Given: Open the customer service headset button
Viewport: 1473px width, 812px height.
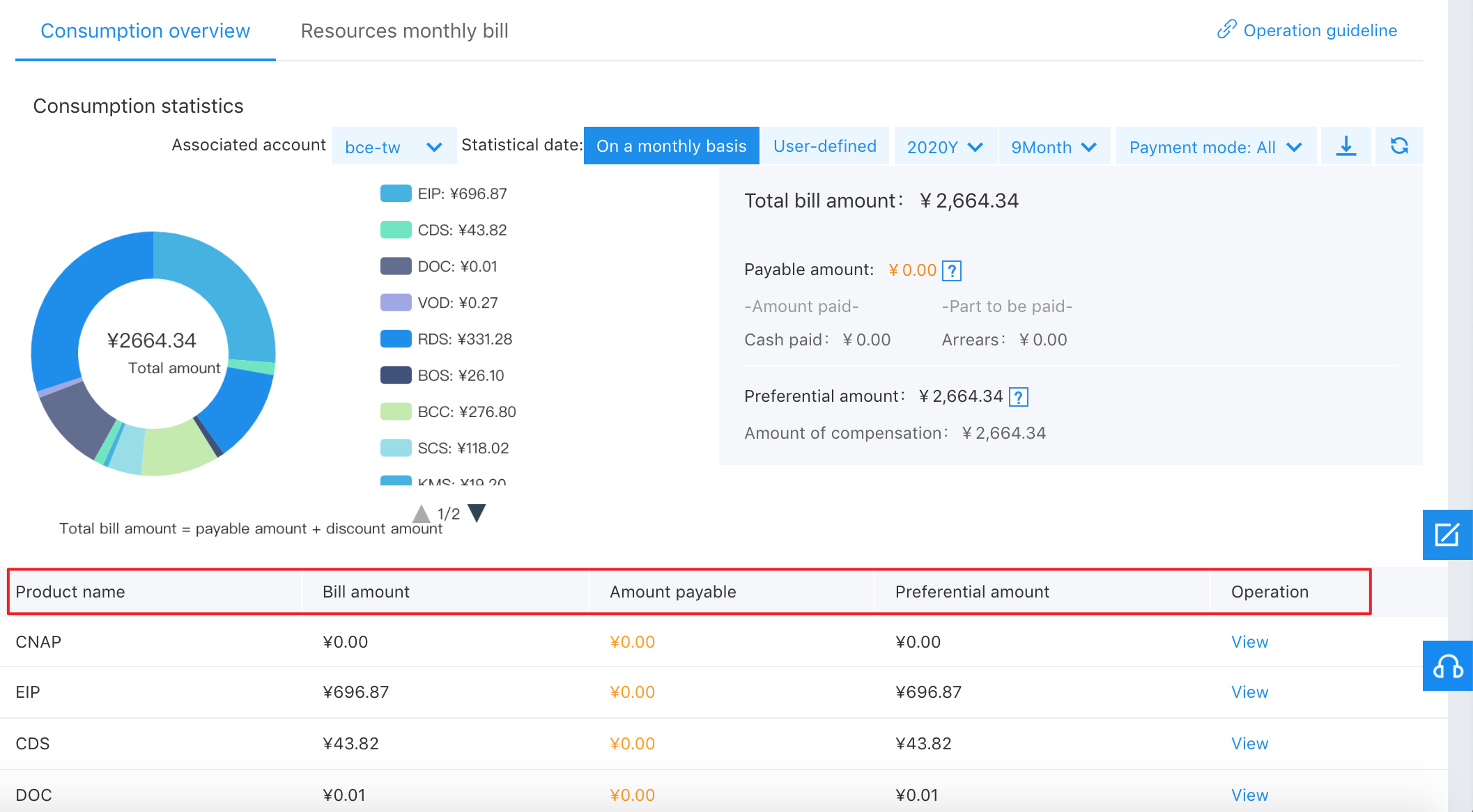Looking at the screenshot, I should coord(1447,666).
